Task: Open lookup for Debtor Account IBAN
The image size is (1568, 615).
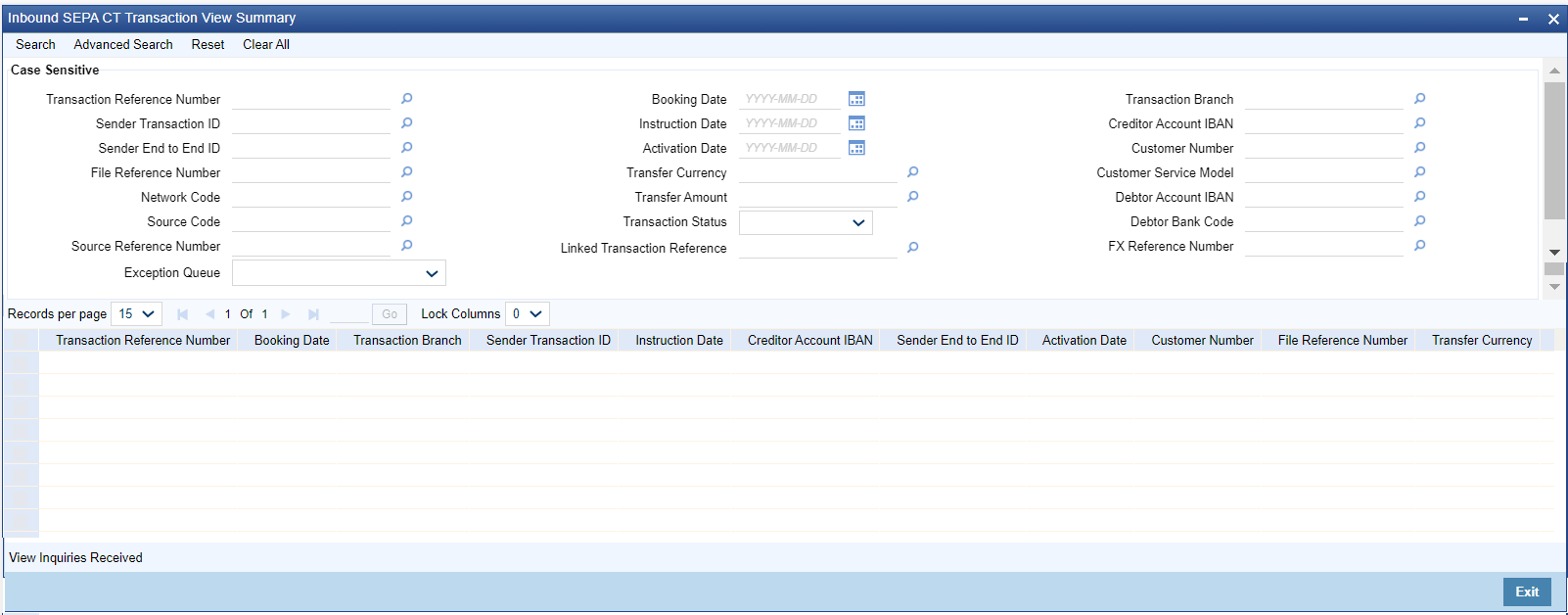Action: point(1420,197)
